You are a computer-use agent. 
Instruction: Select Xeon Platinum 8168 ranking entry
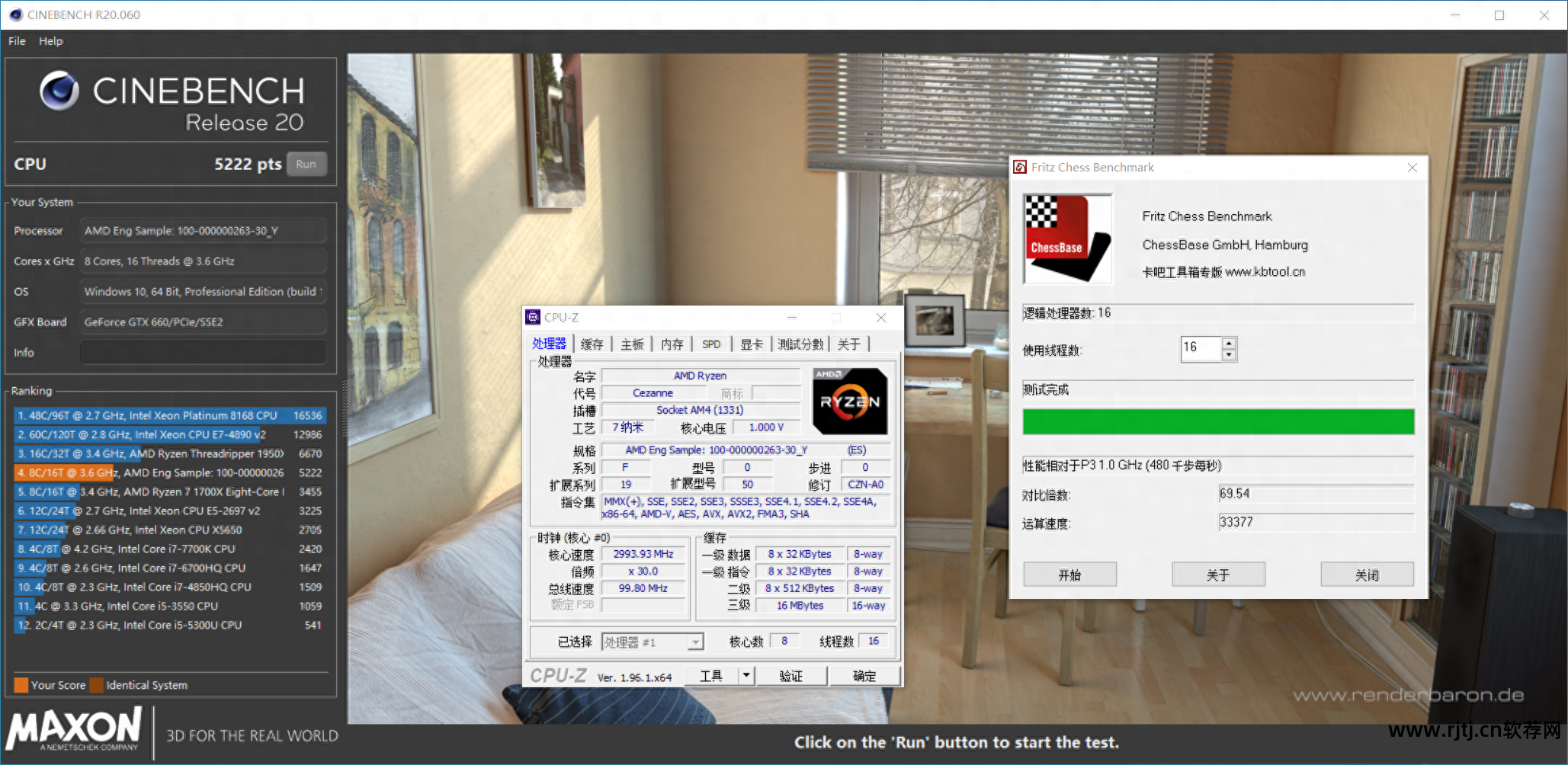coord(170,415)
